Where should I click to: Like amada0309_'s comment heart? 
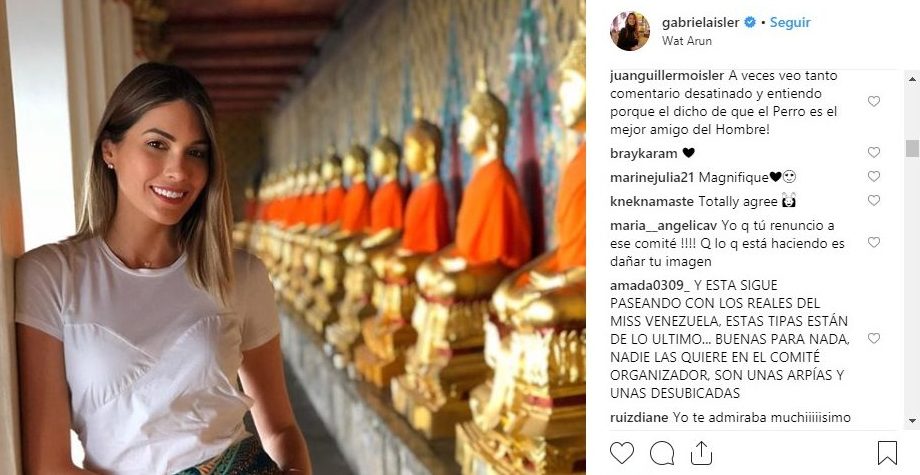tap(874, 338)
